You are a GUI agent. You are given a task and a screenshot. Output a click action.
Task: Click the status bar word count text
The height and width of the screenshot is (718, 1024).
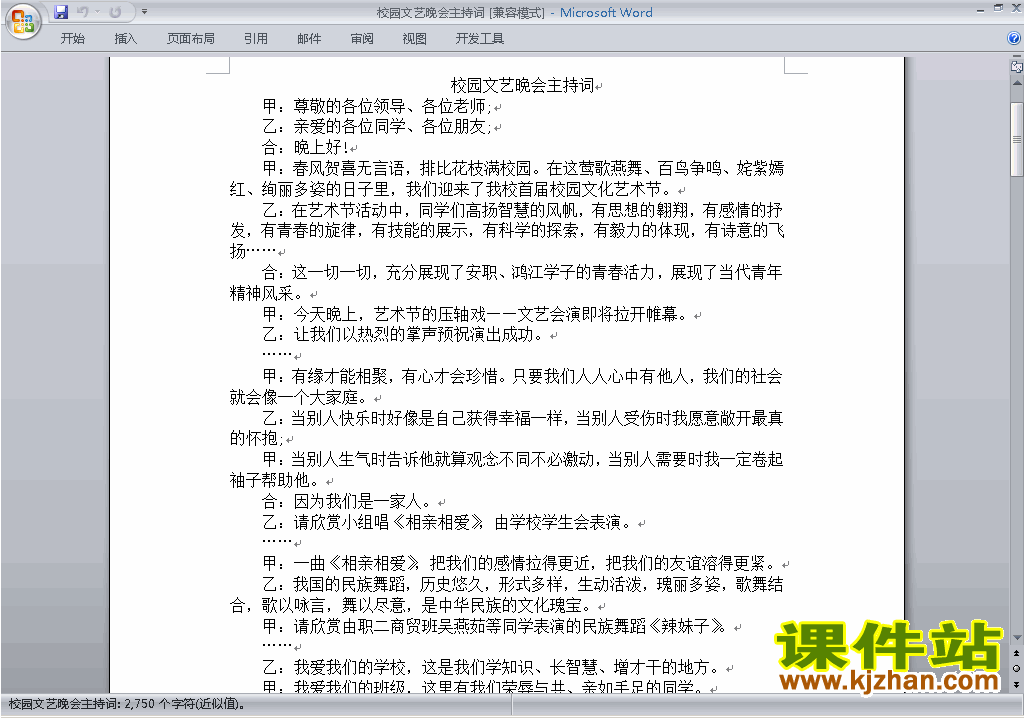click(127, 704)
